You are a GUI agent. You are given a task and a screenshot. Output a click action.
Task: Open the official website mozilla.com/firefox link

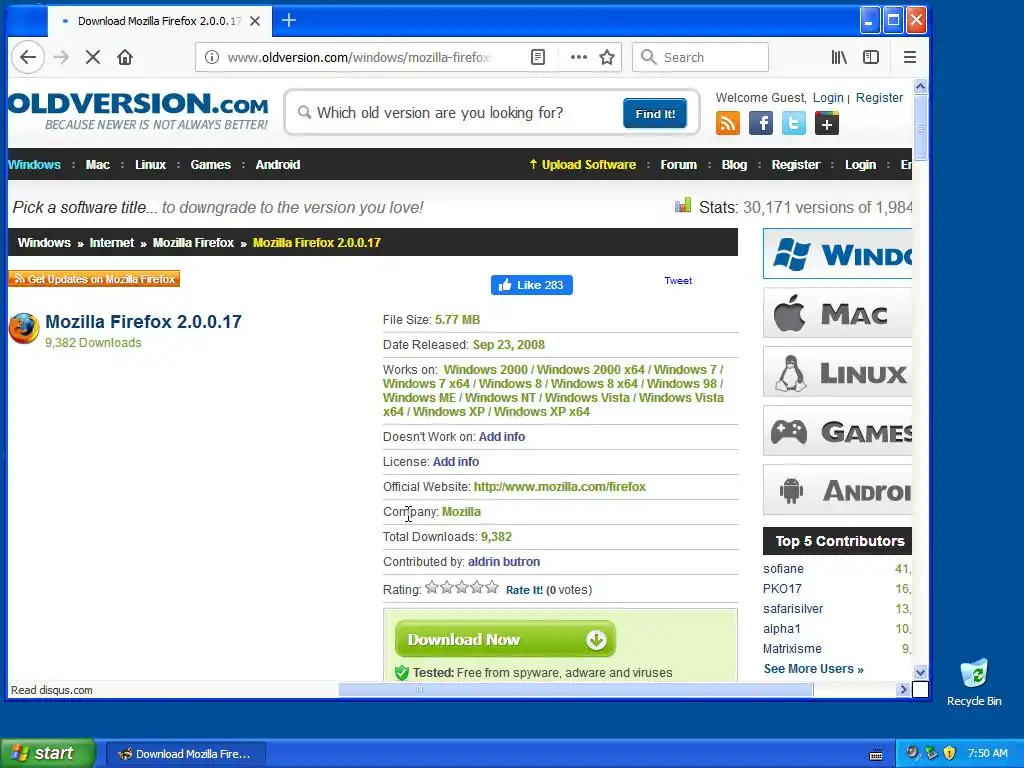click(560, 487)
